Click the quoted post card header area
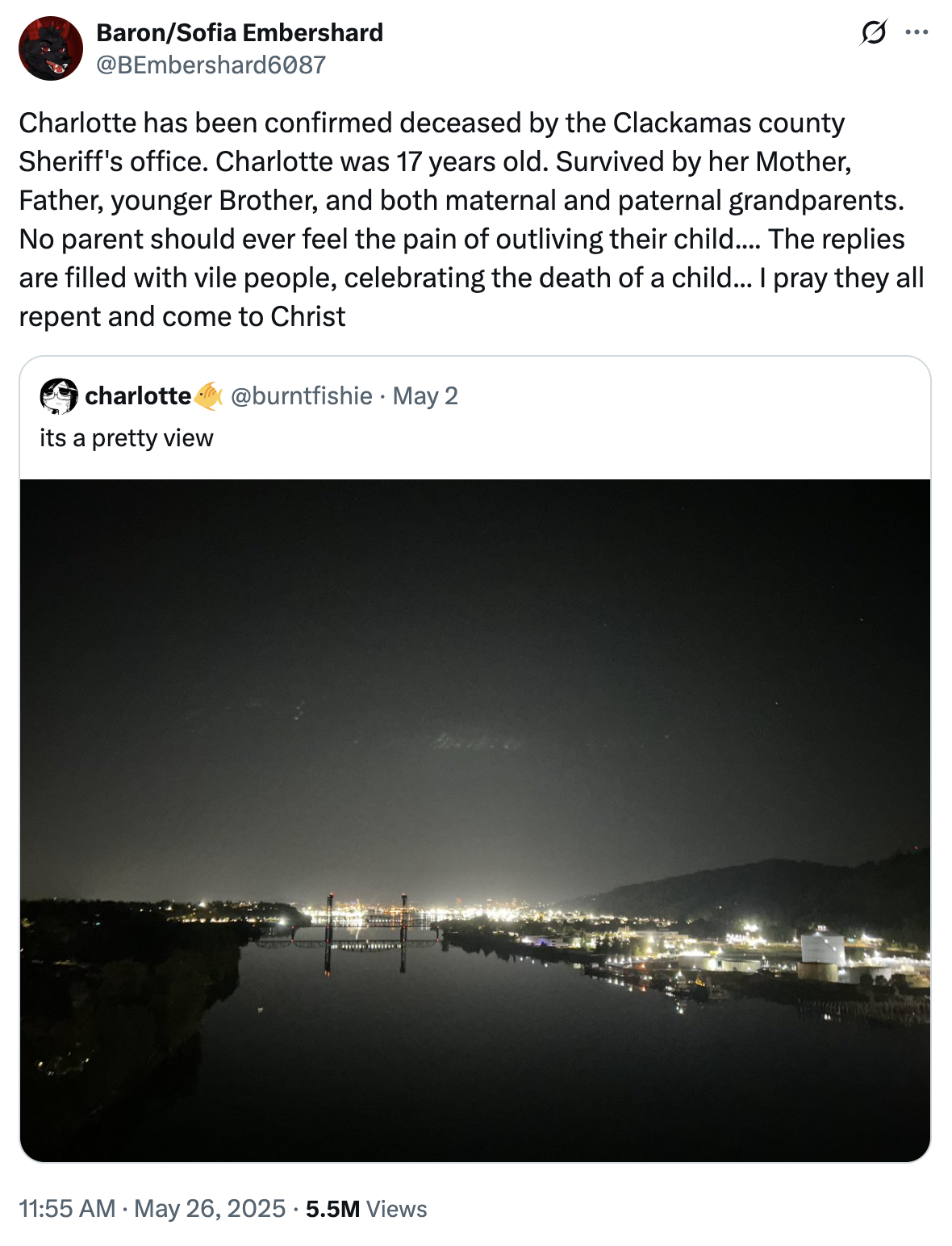The image size is (952, 1246). [x=475, y=417]
